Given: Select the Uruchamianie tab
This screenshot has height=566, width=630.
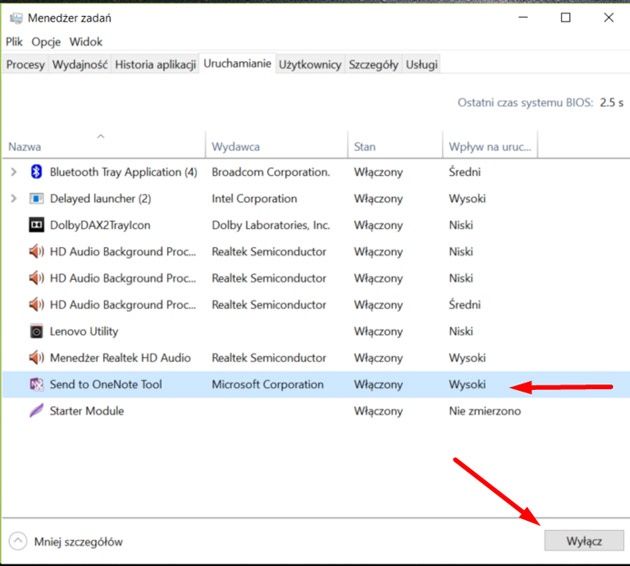Looking at the screenshot, I should (237, 63).
